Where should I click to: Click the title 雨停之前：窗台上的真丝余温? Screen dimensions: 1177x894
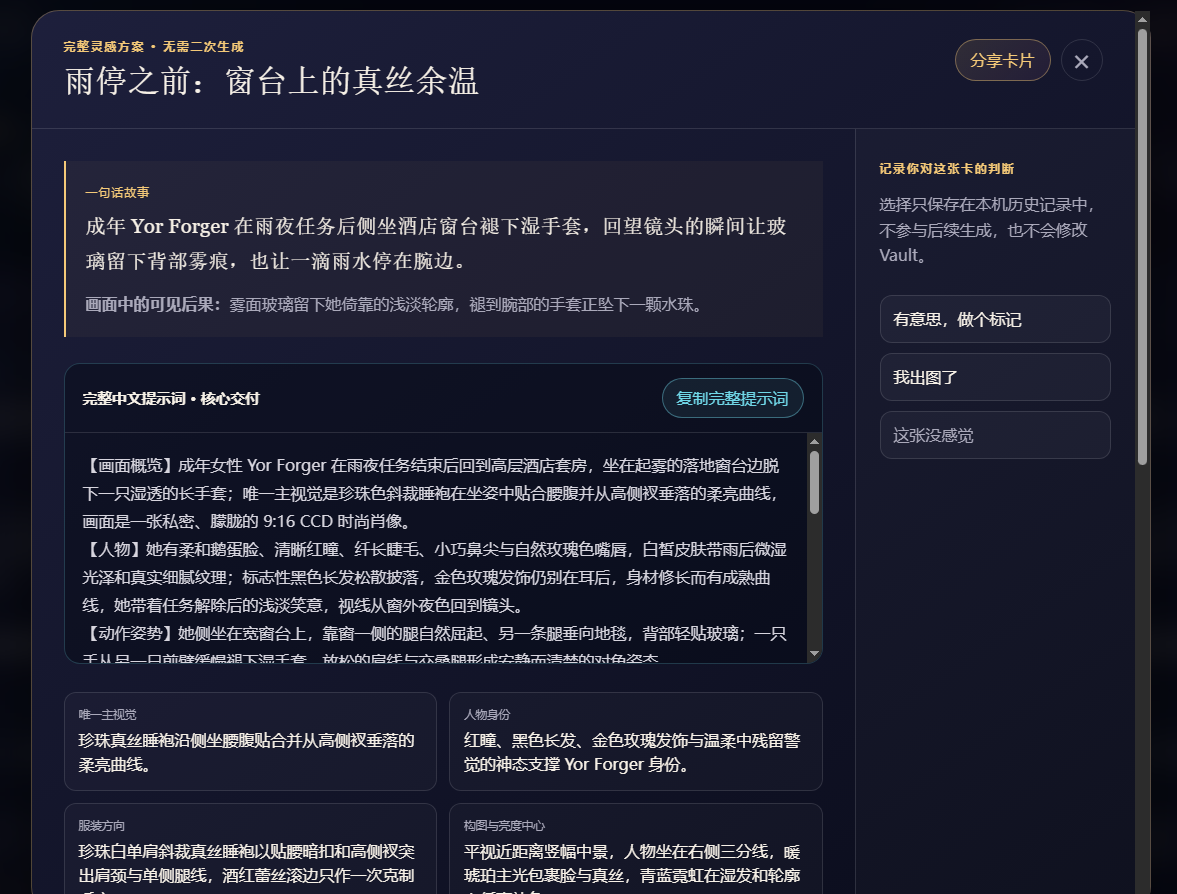(271, 81)
